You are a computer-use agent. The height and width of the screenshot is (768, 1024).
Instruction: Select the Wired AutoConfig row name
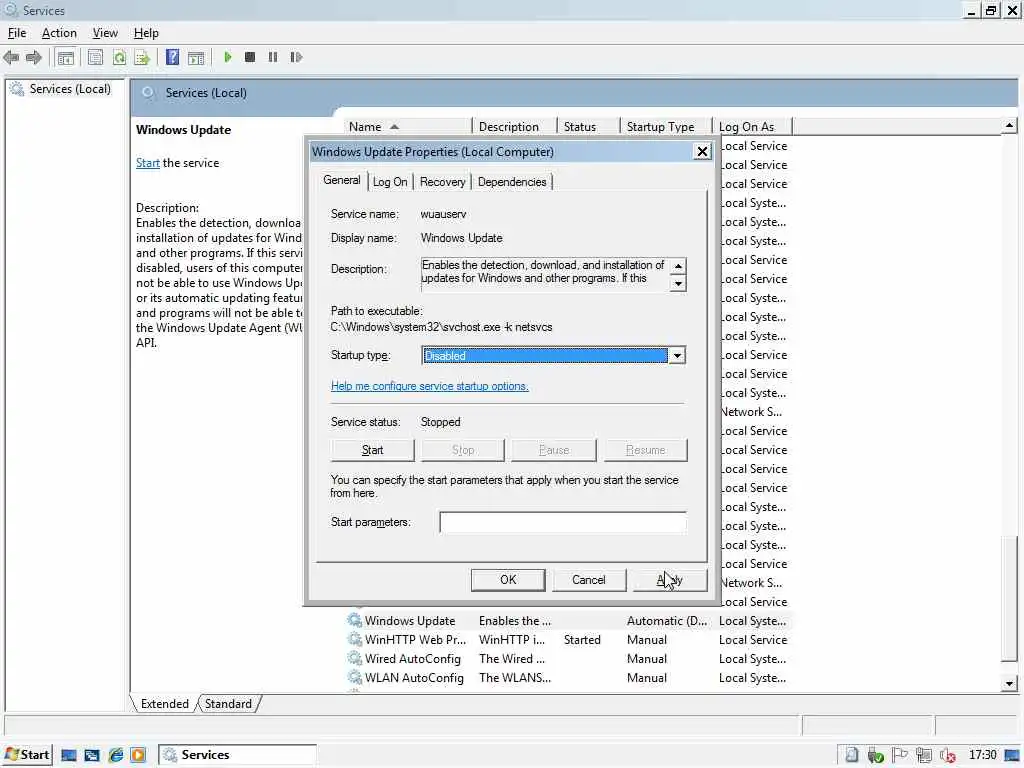[x=413, y=659]
